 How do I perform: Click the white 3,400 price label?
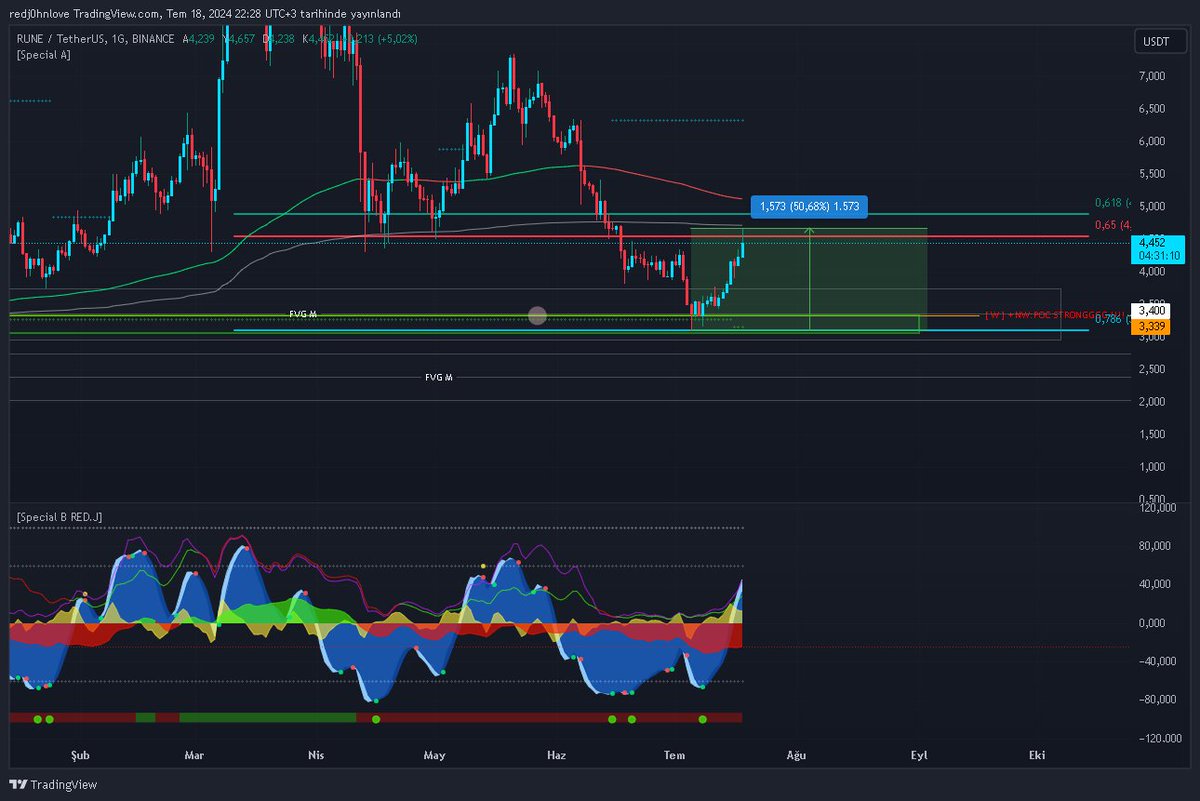(1150, 311)
